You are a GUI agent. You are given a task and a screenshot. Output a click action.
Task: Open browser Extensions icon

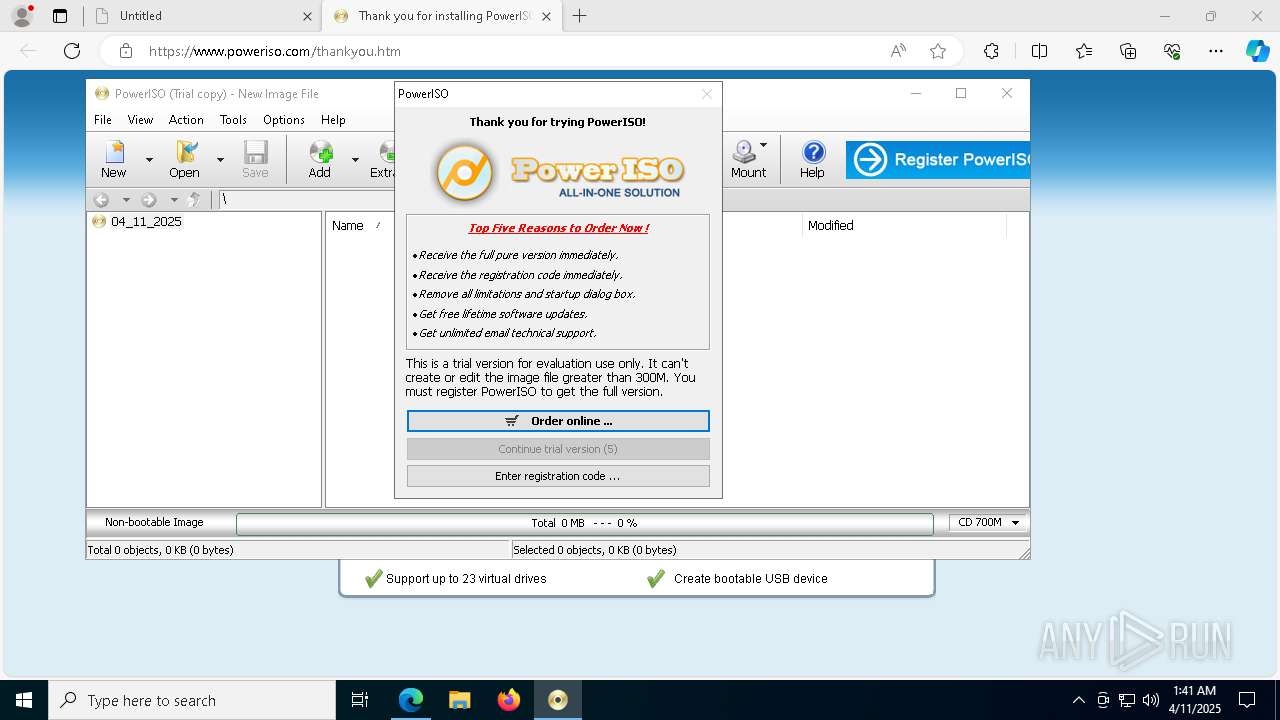coord(991,51)
